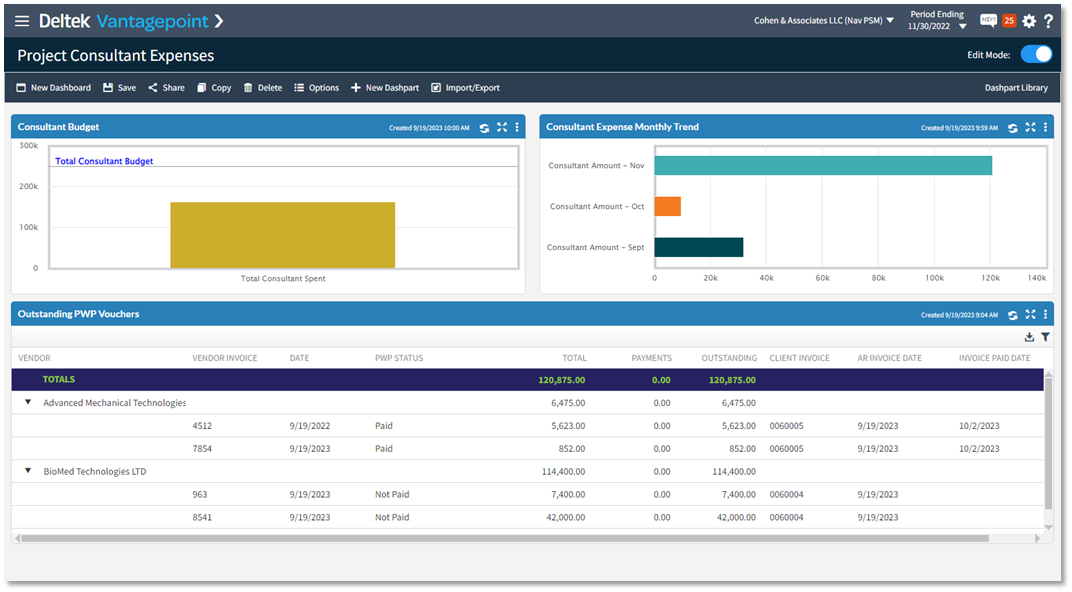Click the export download icon in vouchers grid
1072x592 pixels.
[1030, 338]
